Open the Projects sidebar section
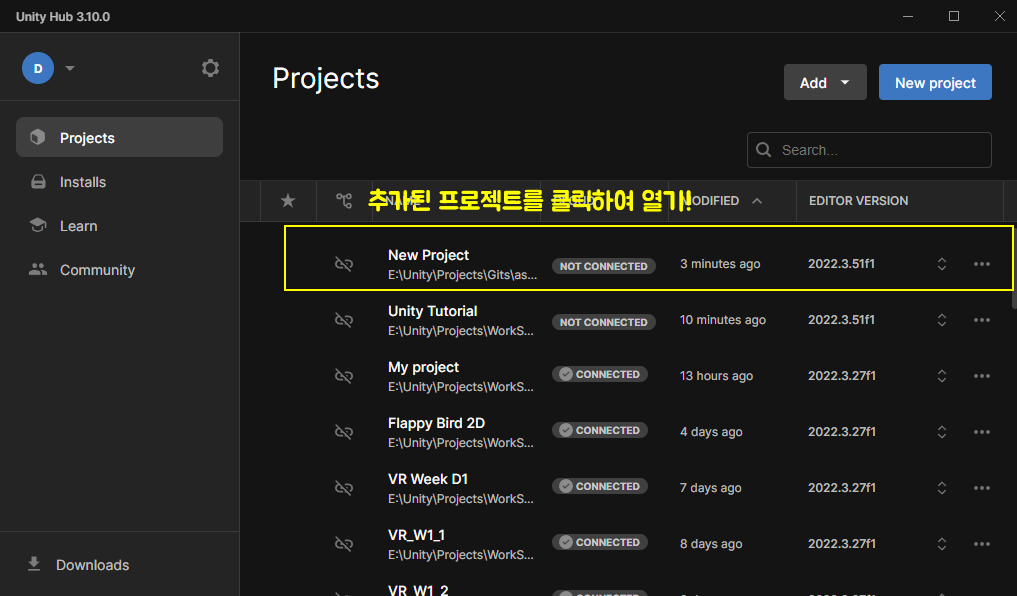1017x596 pixels. [x=119, y=137]
